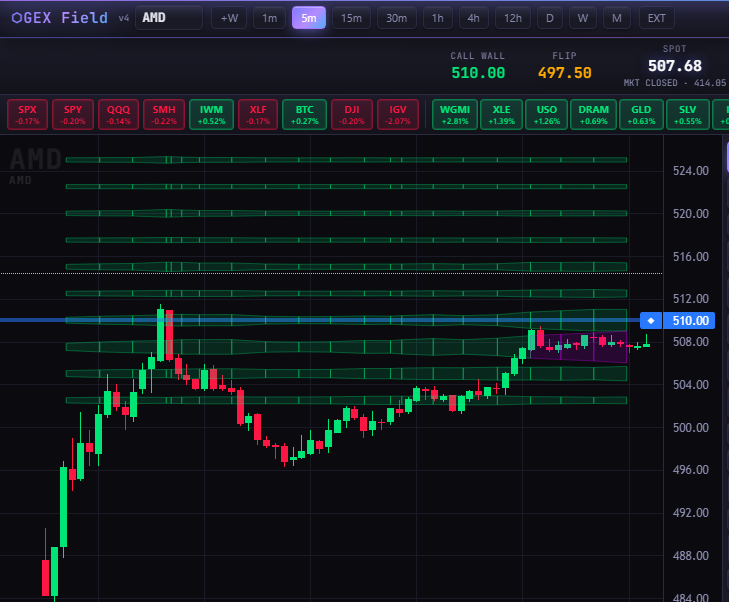Select the 1h timeframe
This screenshot has height=602, width=729.
pyautogui.click(x=437, y=18)
